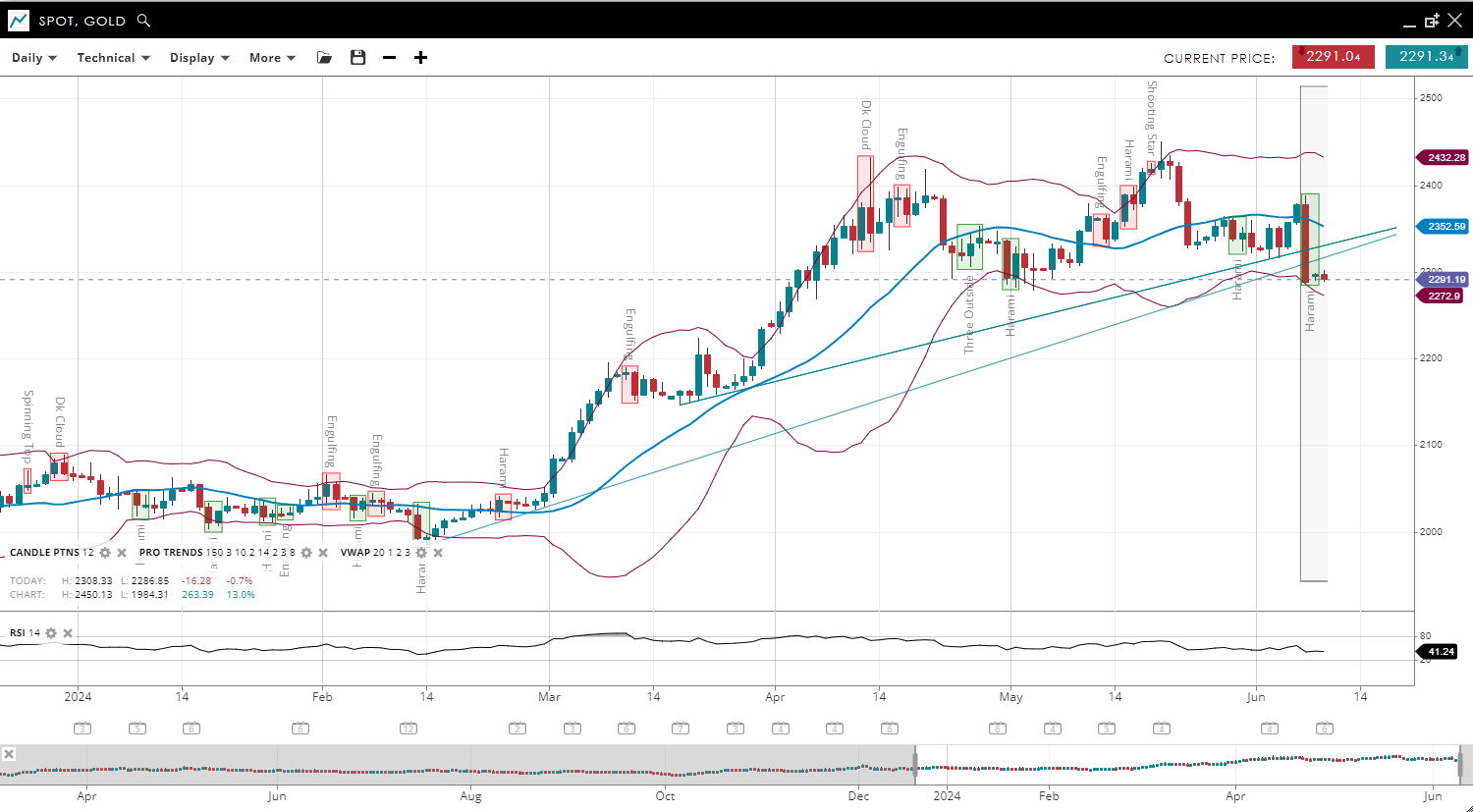This screenshot has width=1473, height=812.
Task: Click the teal buy price 2291.34
Action: click(1426, 57)
